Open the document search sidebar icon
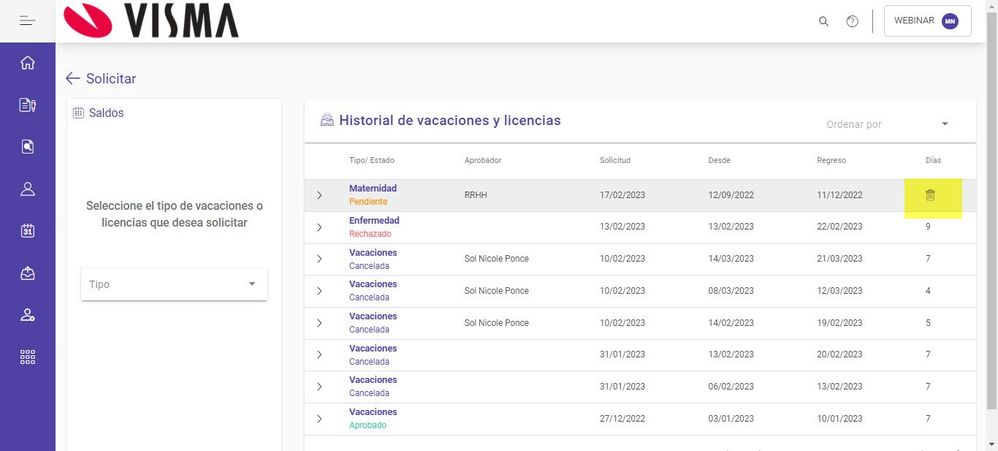 click(27, 147)
